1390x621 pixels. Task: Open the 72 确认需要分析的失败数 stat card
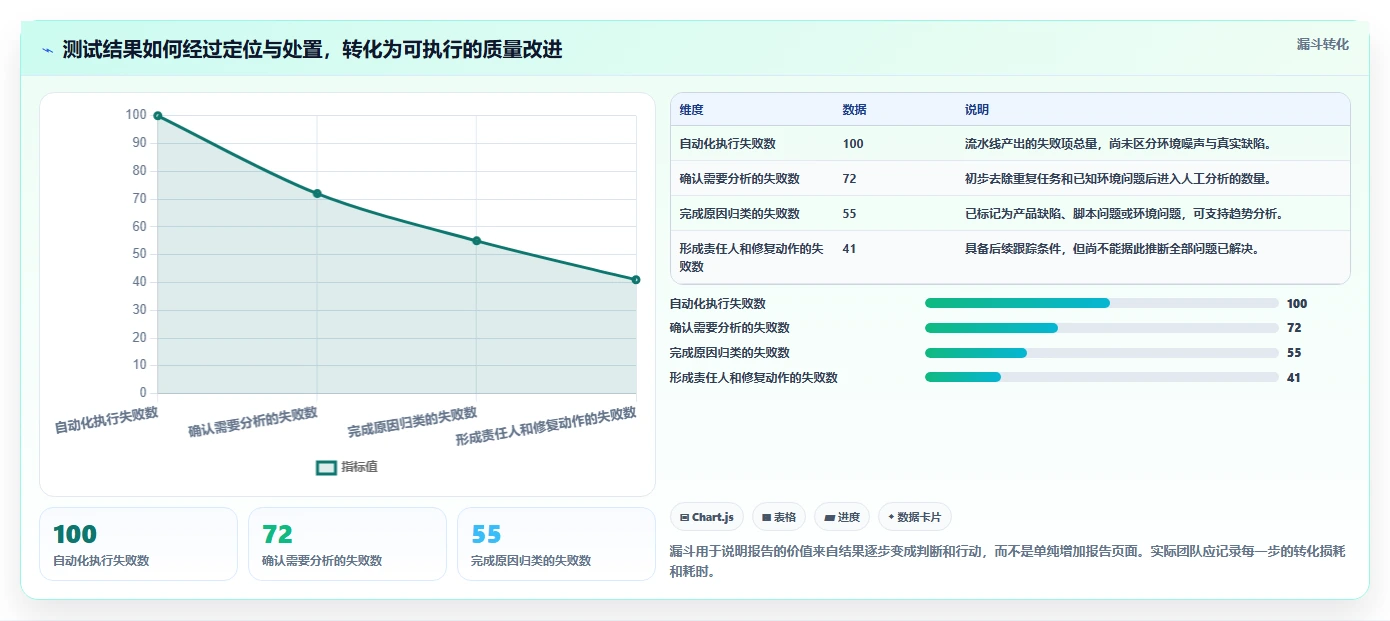[x=347, y=544]
